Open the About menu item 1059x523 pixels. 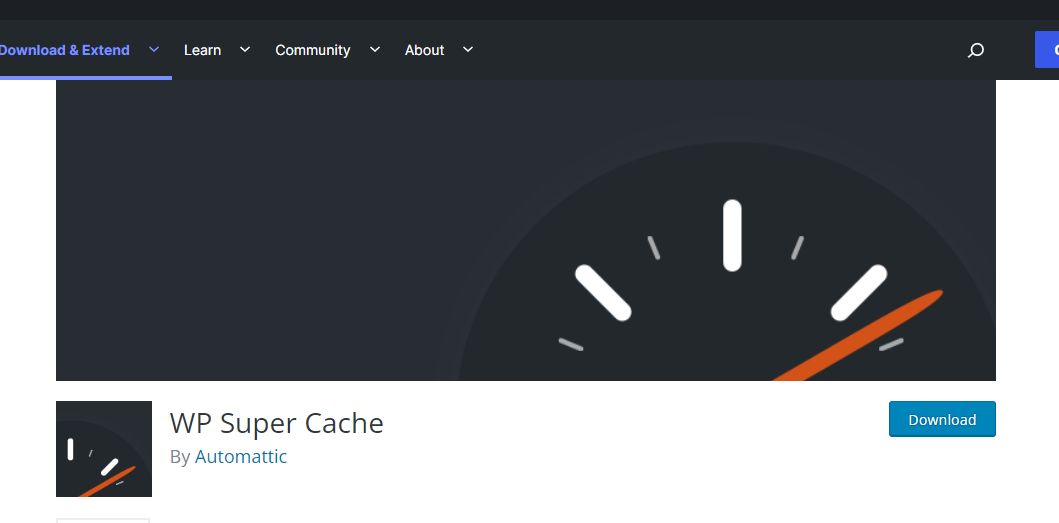coord(424,50)
